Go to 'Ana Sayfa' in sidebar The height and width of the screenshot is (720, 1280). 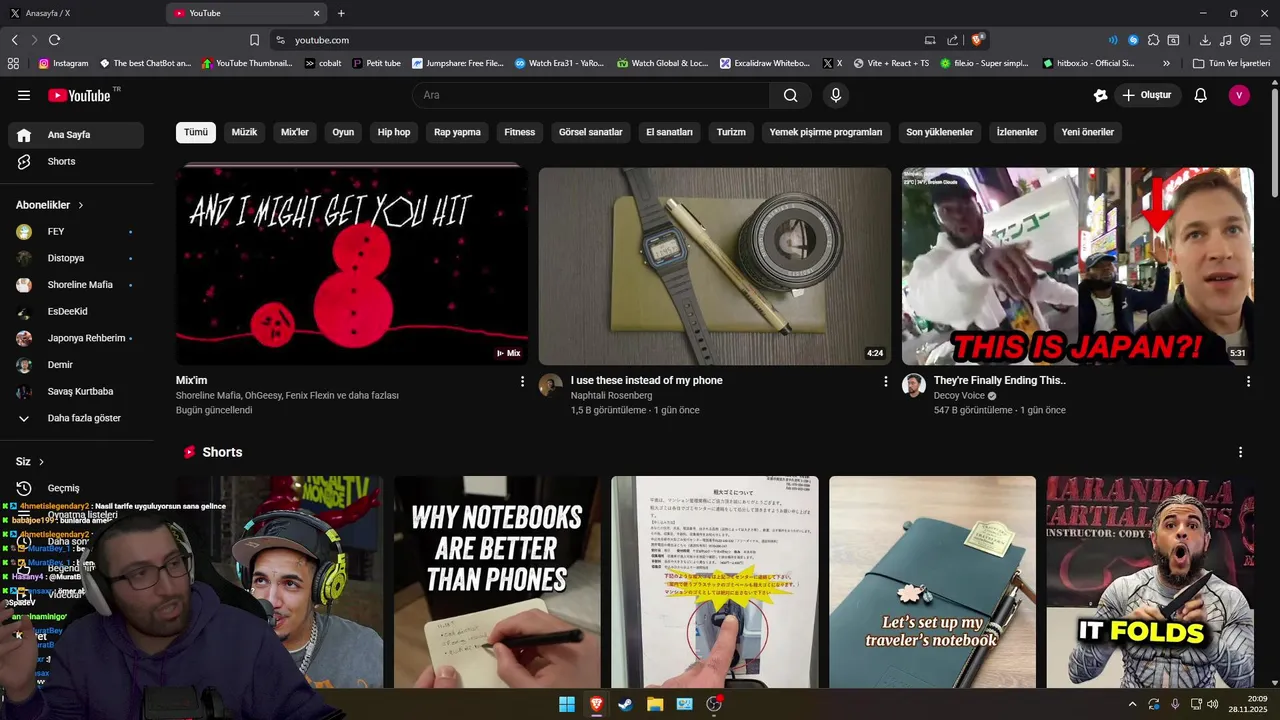click(76, 135)
